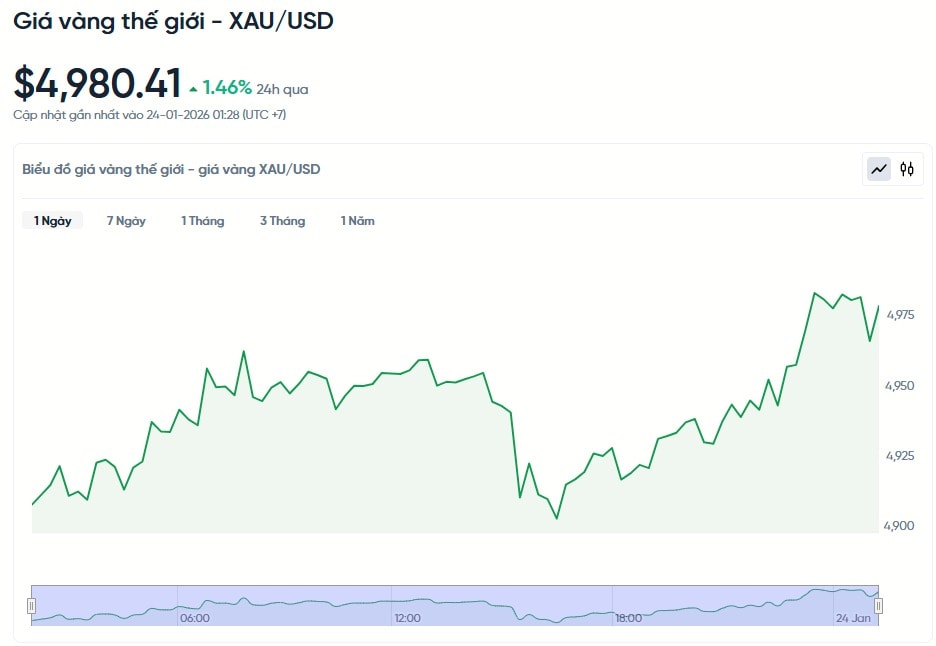Click the 4,975 price axis label

(x=902, y=316)
